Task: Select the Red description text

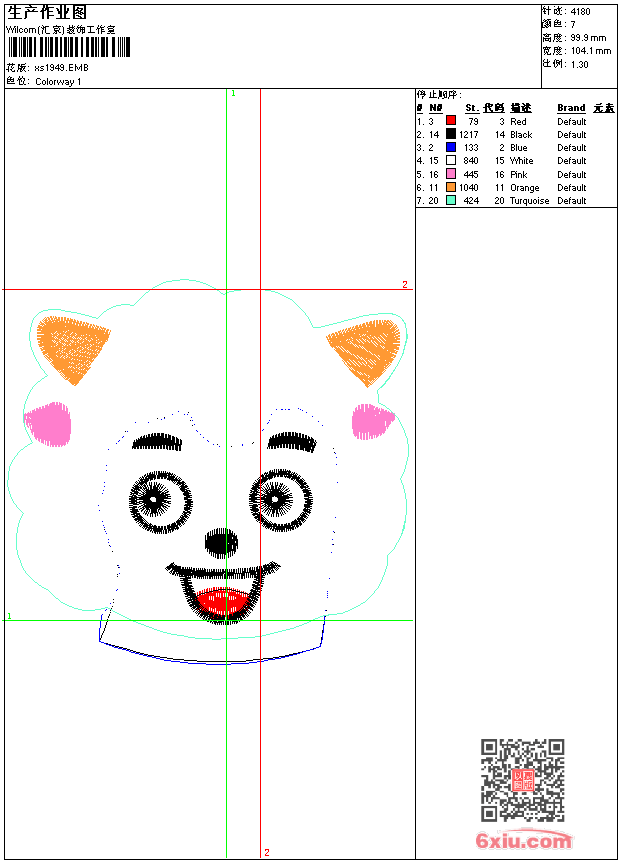Action: pyautogui.click(x=518, y=121)
